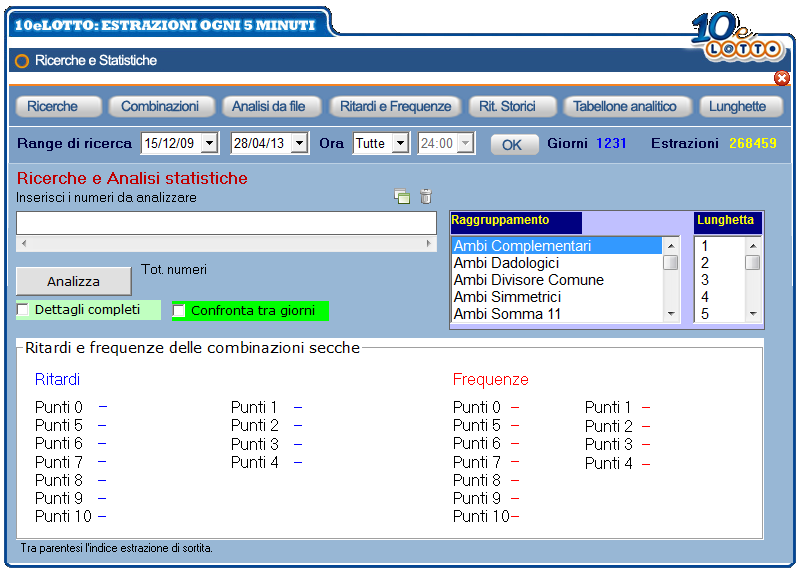
Task: Open the Ricerche tab
Action: pyautogui.click(x=58, y=107)
